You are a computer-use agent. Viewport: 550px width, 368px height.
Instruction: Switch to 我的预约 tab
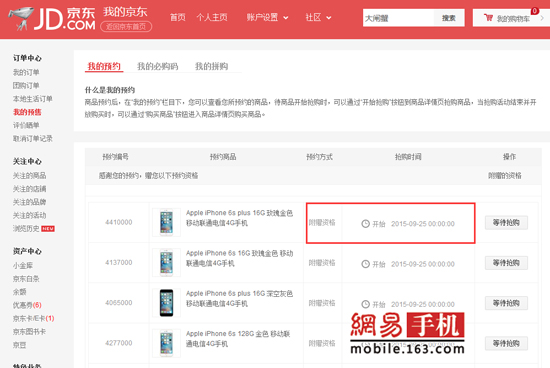[104, 66]
